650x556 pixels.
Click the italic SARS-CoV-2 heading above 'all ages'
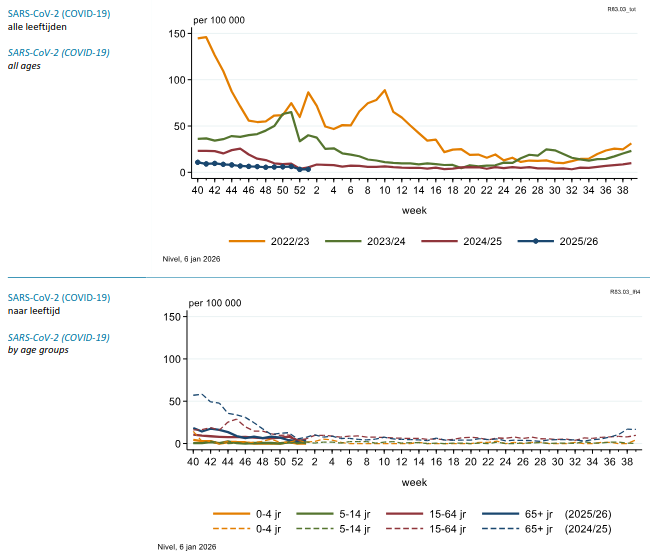59,52
